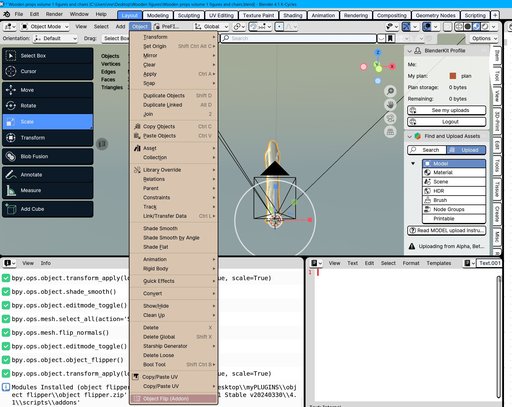Click the viewport zoom magnifier icon
The height and width of the screenshot is (407, 512).
pyautogui.click(x=390, y=91)
